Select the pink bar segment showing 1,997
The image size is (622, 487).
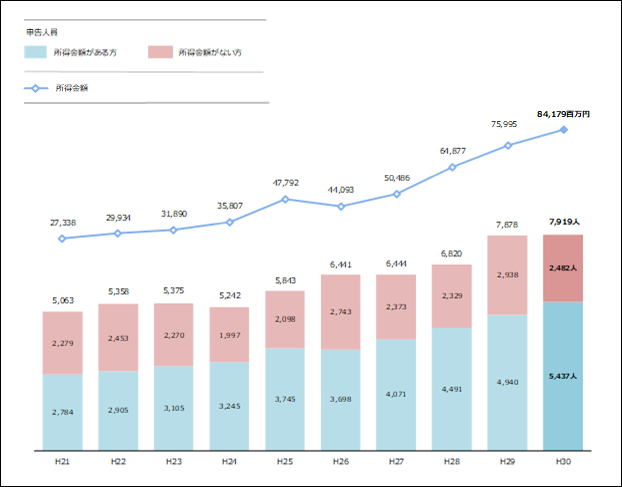229,335
